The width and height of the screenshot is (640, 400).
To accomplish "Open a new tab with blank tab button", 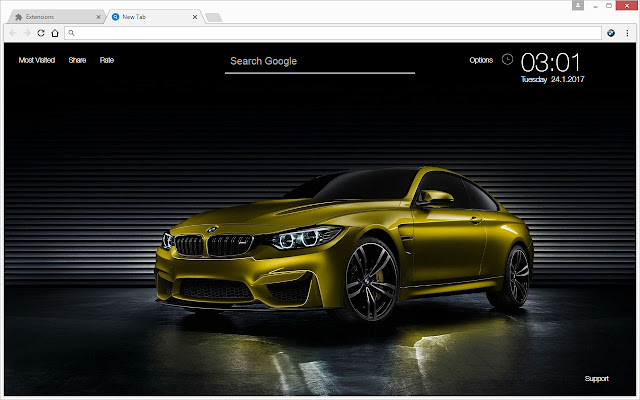I will (x=213, y=17).
